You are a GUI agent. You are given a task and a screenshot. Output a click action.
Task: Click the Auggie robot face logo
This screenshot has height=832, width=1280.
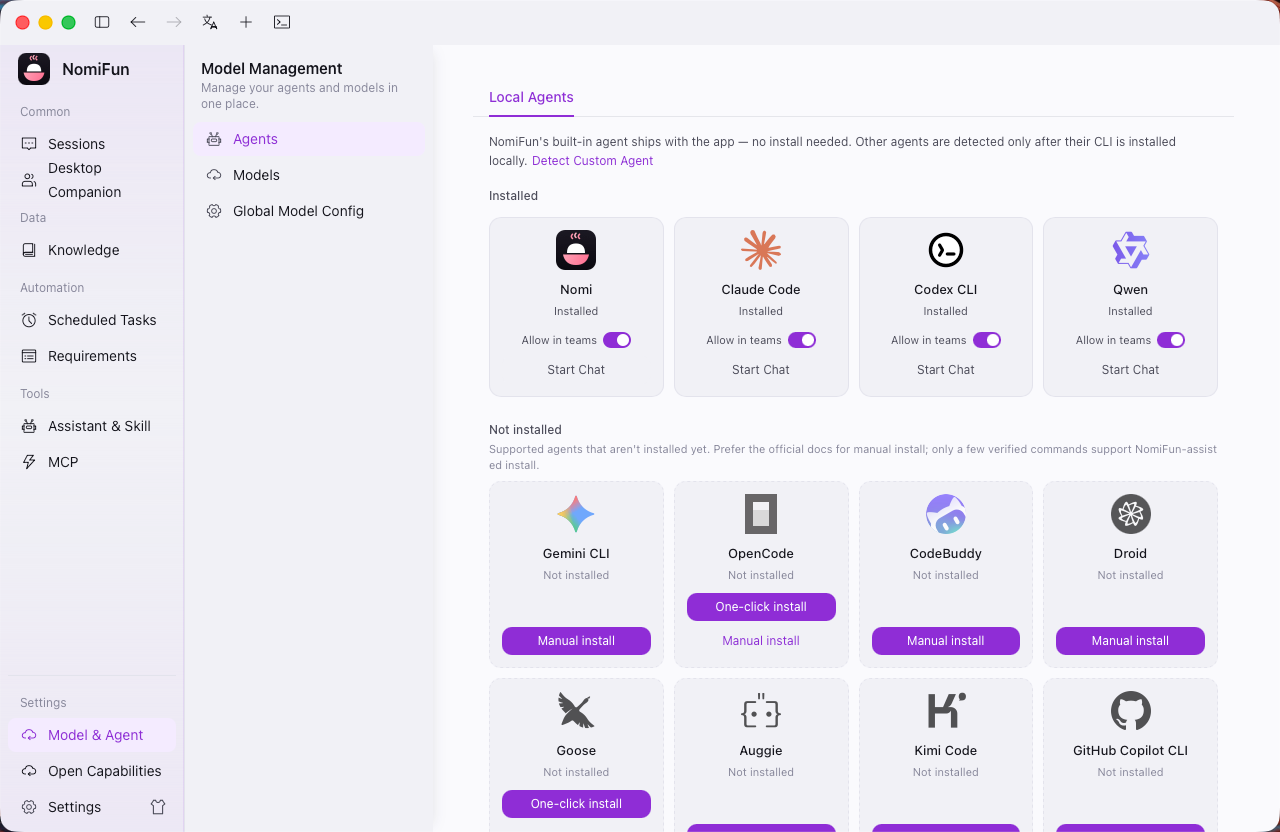761,711
